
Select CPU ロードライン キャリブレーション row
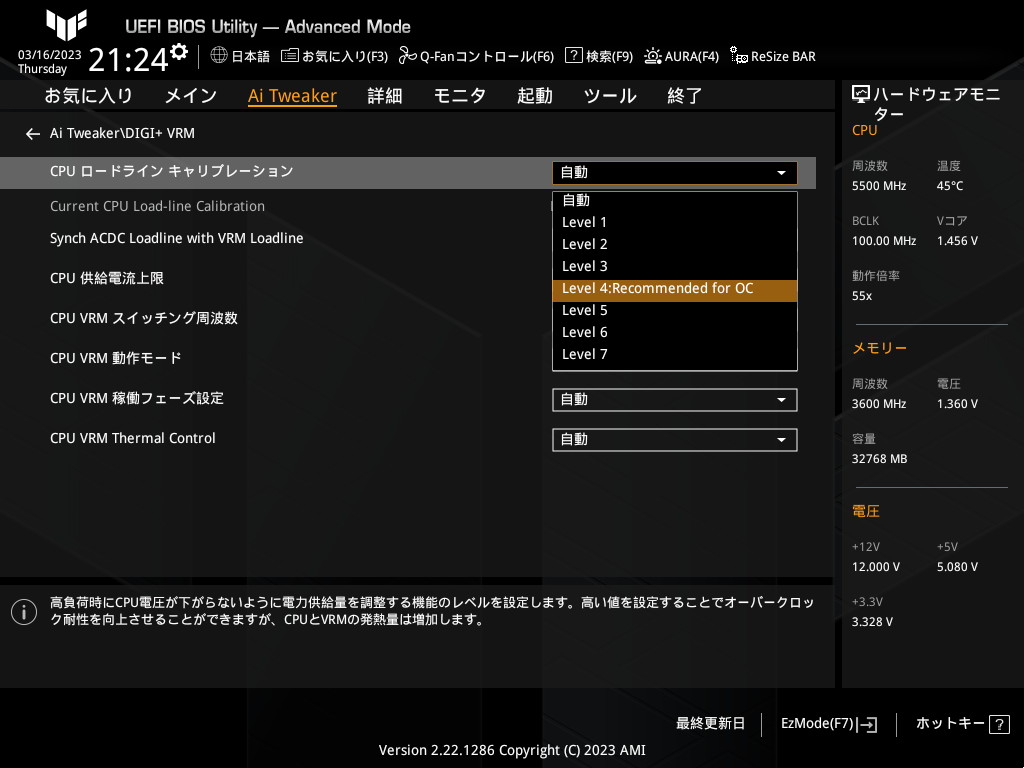pos(408,172)
